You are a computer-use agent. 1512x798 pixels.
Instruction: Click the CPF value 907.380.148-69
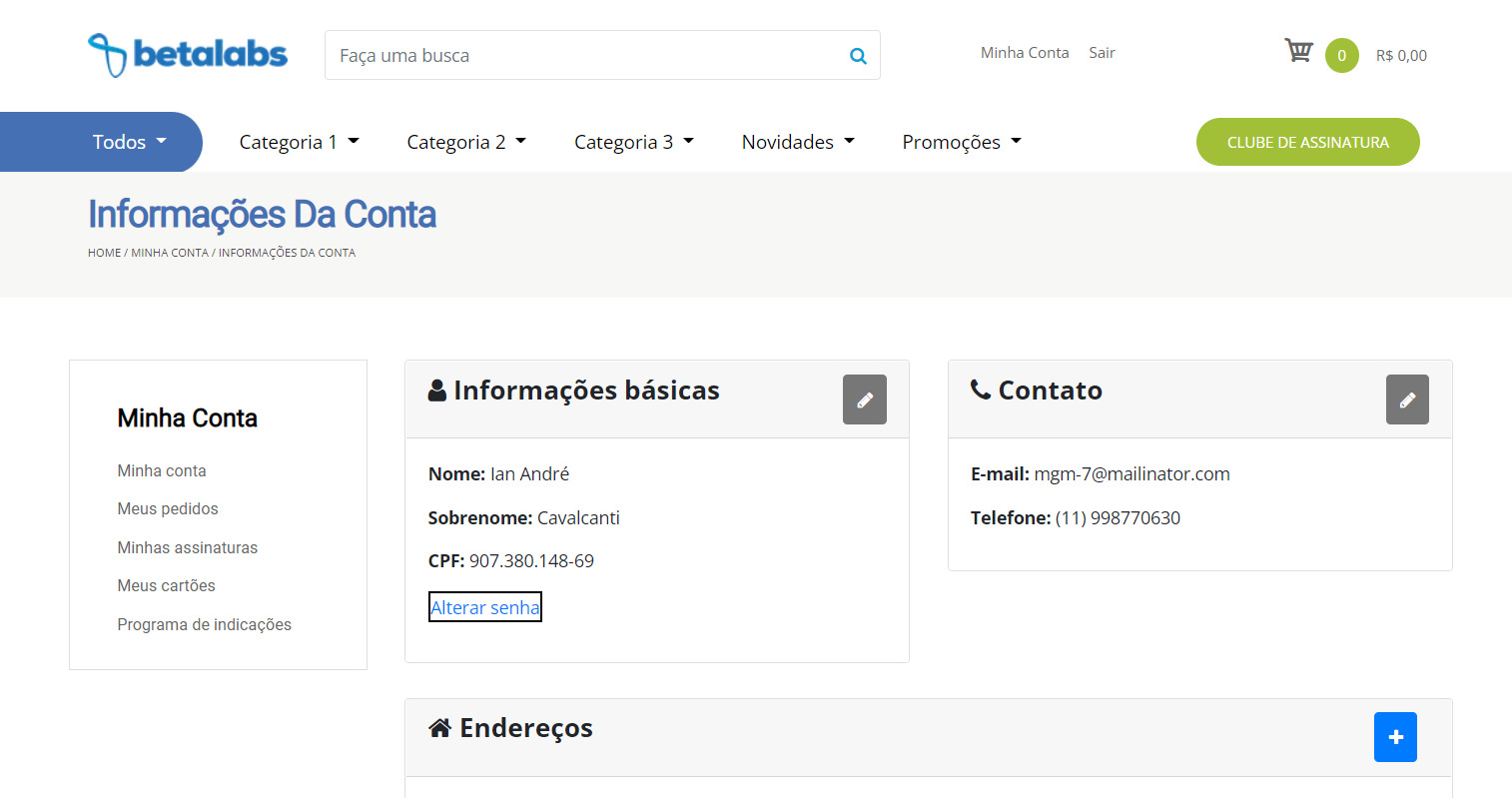click(531, 561)
